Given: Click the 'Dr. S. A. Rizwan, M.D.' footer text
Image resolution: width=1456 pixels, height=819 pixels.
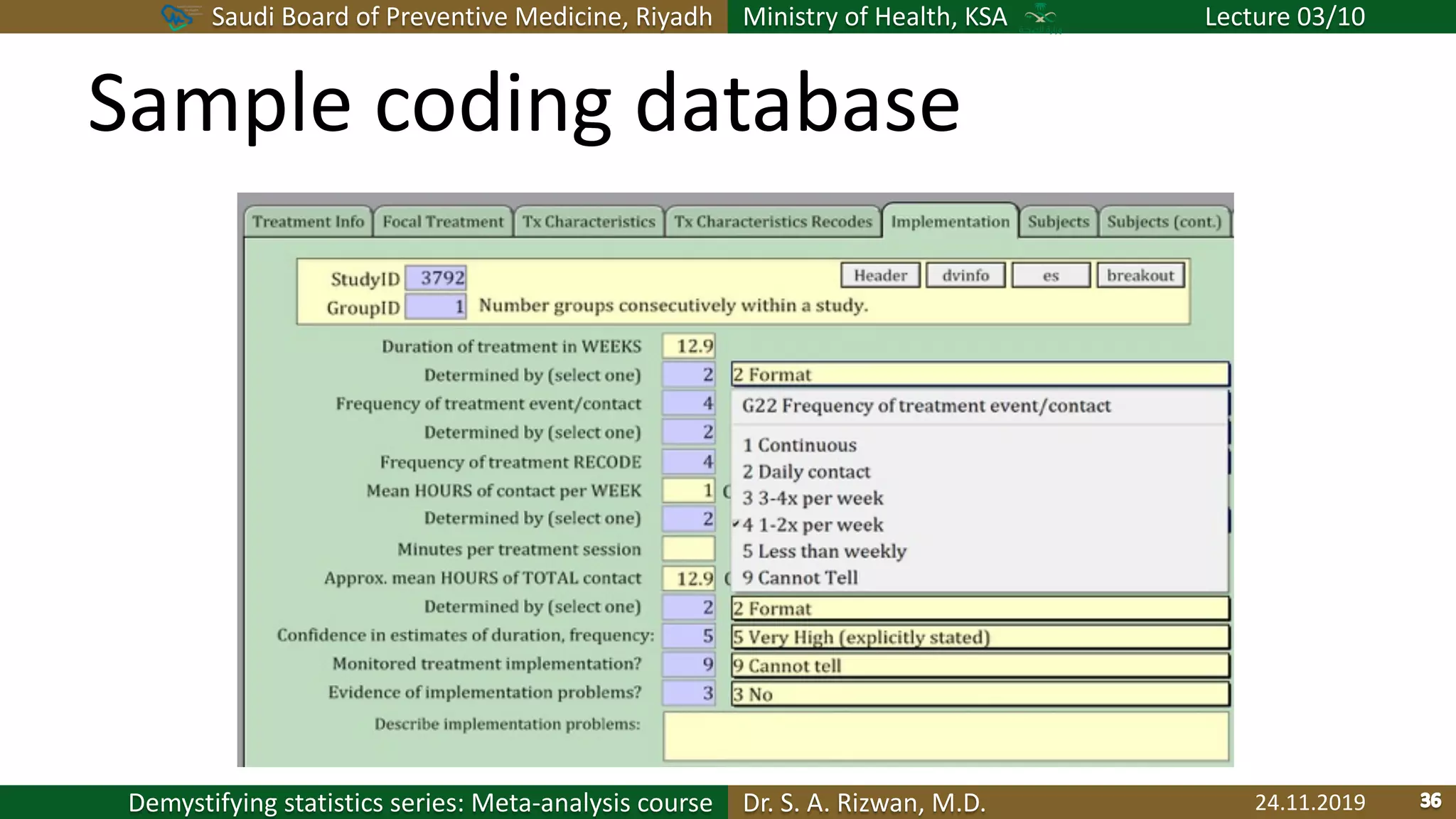Looking at the screenshot, I should point(864,803).
